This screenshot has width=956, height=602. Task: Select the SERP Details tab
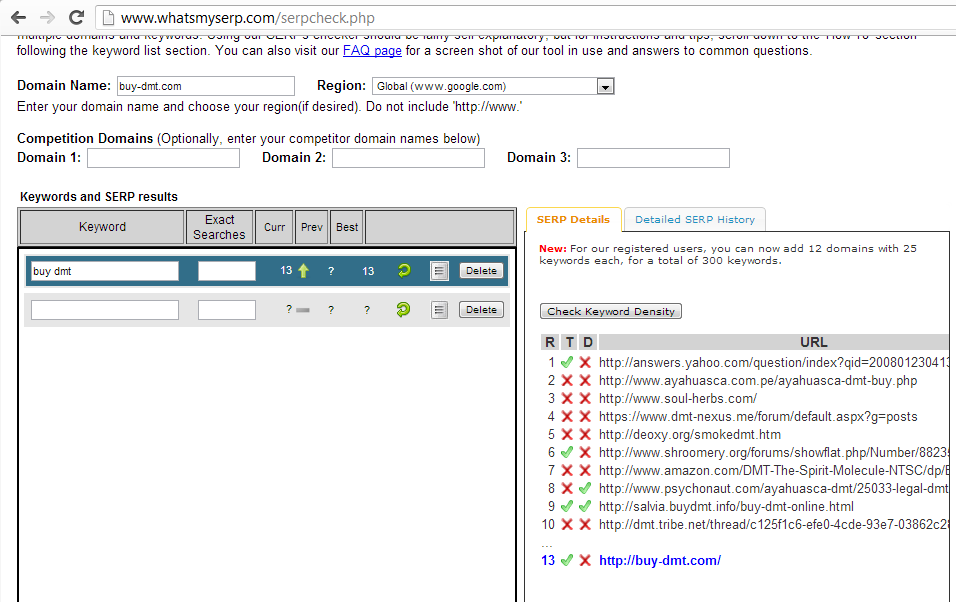574,219
